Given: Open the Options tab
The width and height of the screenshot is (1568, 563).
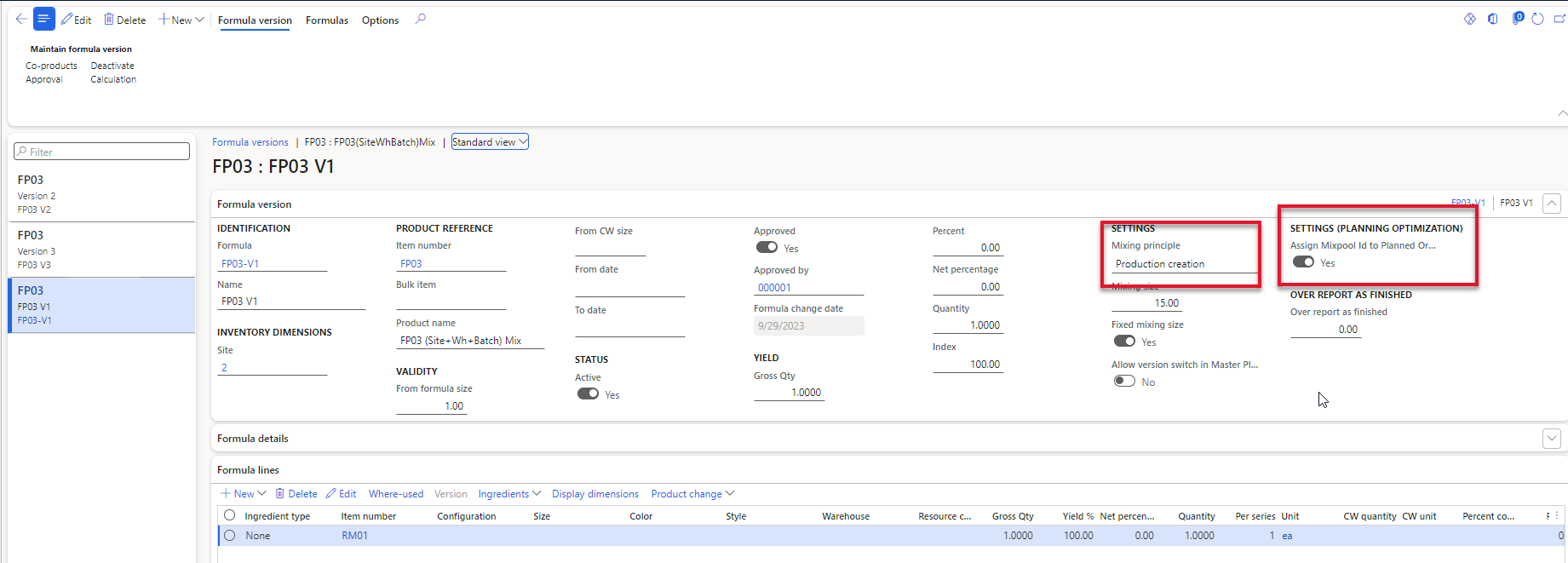Looking at the screenshot, I should (380, 20).
